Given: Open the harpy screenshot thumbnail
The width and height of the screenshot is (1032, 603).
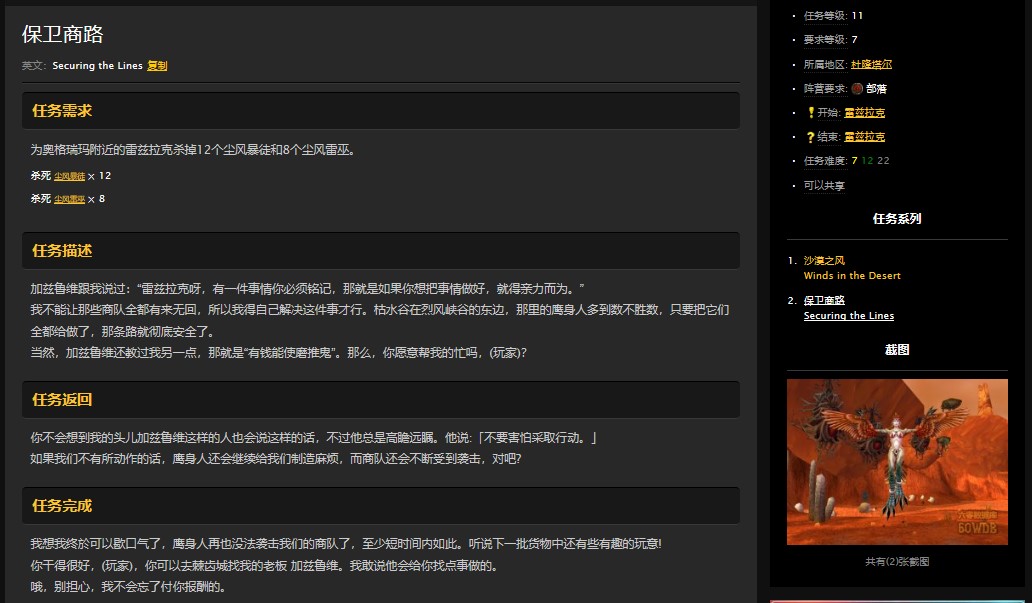Looking at the screenshot, I should pos(897,461).
